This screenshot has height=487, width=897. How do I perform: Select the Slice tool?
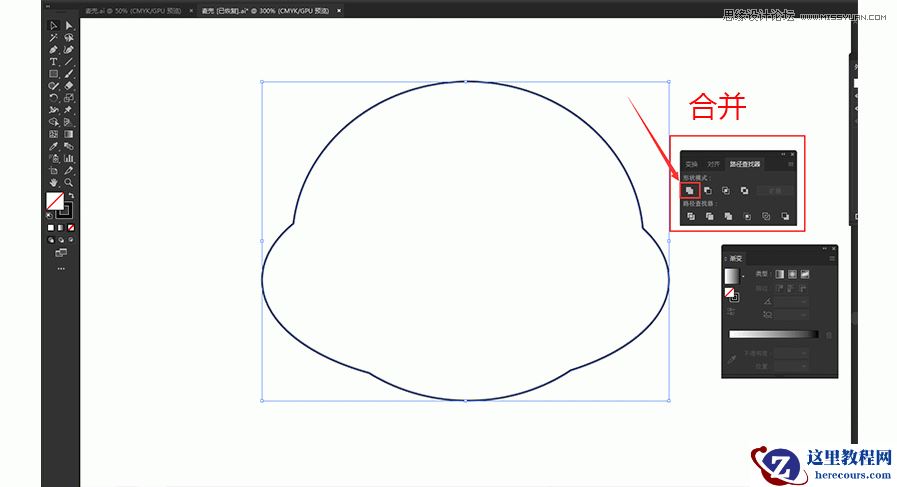click(x=69, y=171)
